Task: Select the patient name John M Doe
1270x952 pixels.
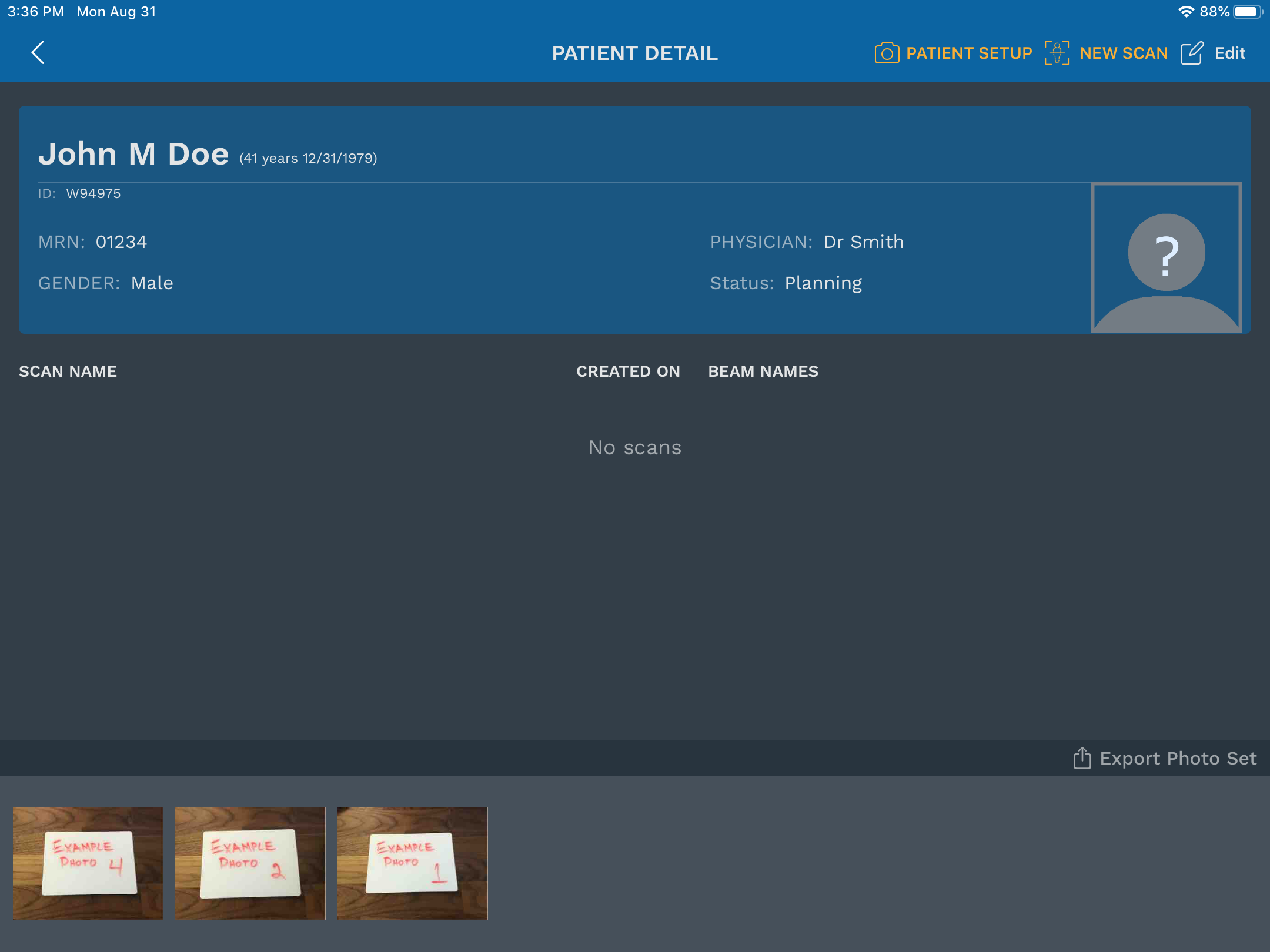Action: click(x=133, y=154)
